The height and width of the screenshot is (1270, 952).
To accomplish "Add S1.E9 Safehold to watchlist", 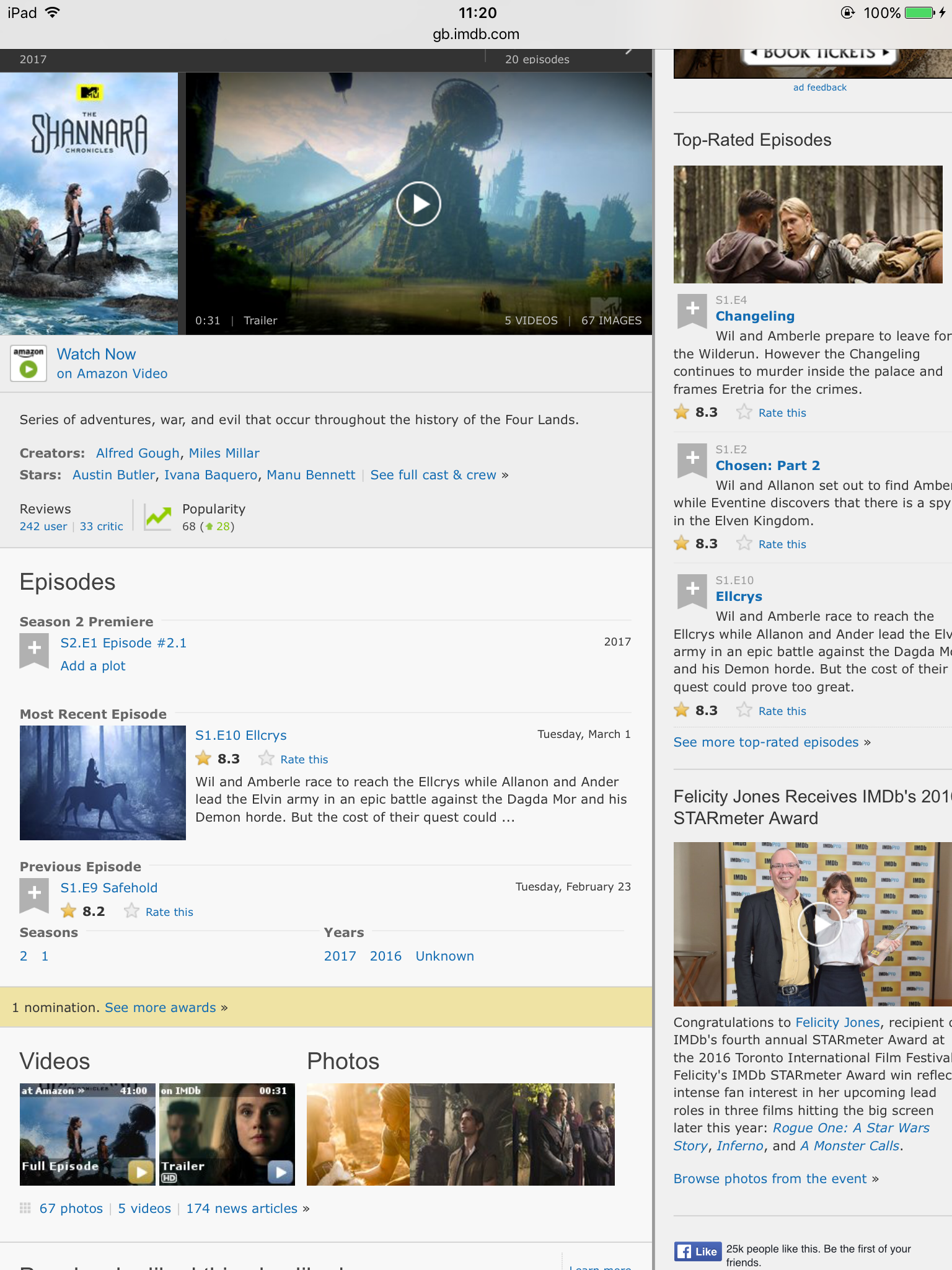I will point(34,894).
